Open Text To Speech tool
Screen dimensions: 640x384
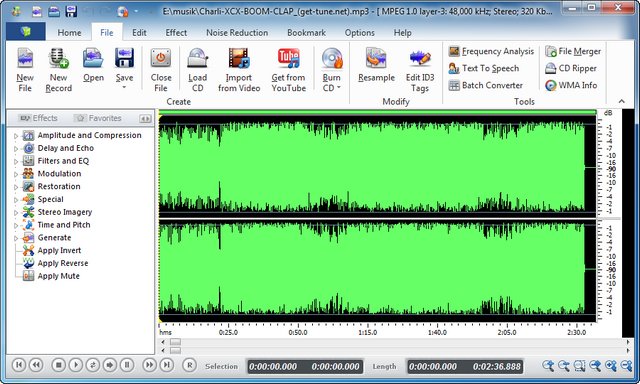(x=484, y=68)
